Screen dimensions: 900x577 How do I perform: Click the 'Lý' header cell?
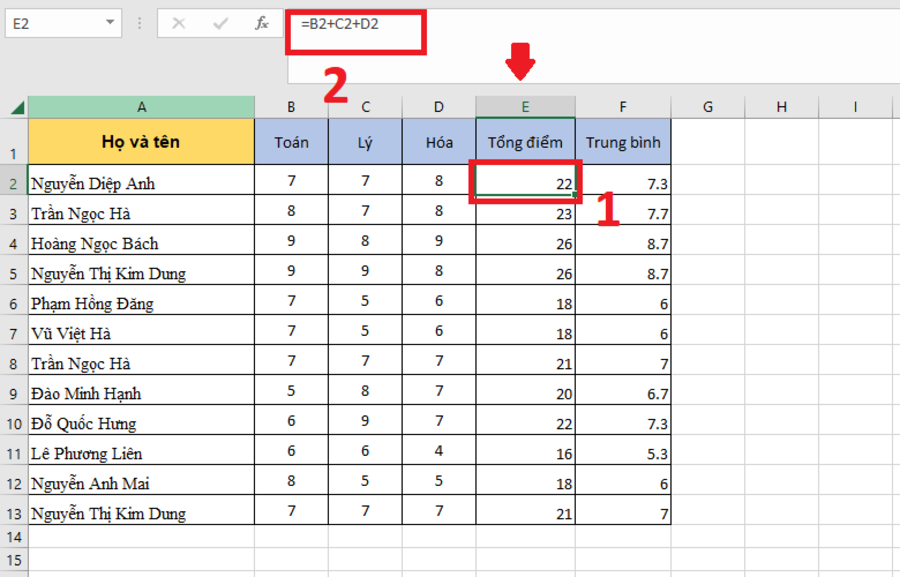365,142
